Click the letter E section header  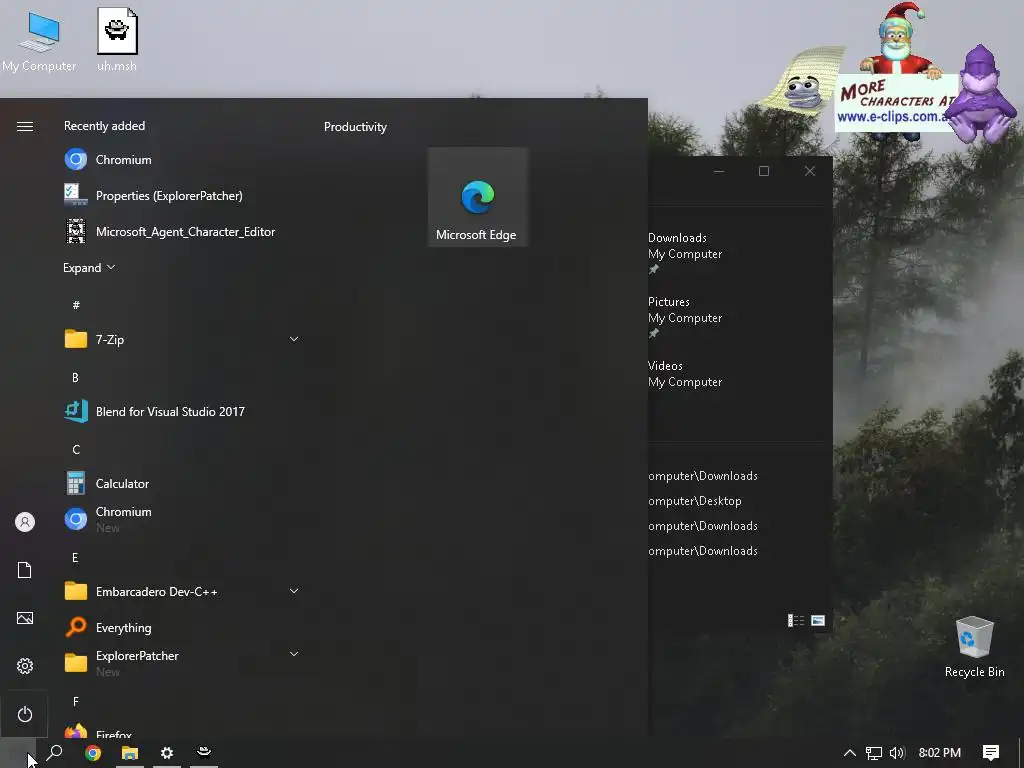[x=75, y=557]
